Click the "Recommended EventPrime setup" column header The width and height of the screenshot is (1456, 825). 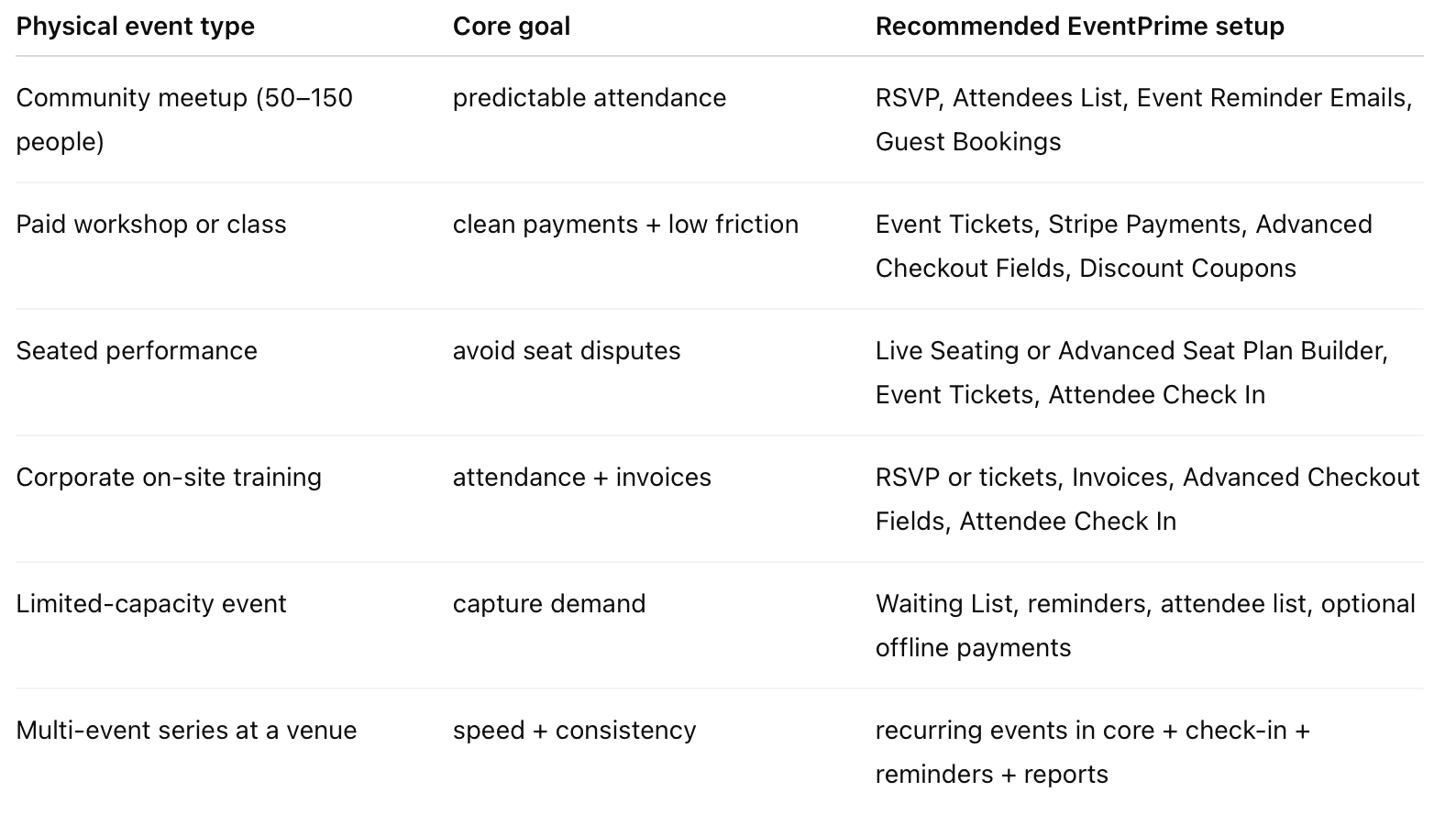click(1079, 27)
